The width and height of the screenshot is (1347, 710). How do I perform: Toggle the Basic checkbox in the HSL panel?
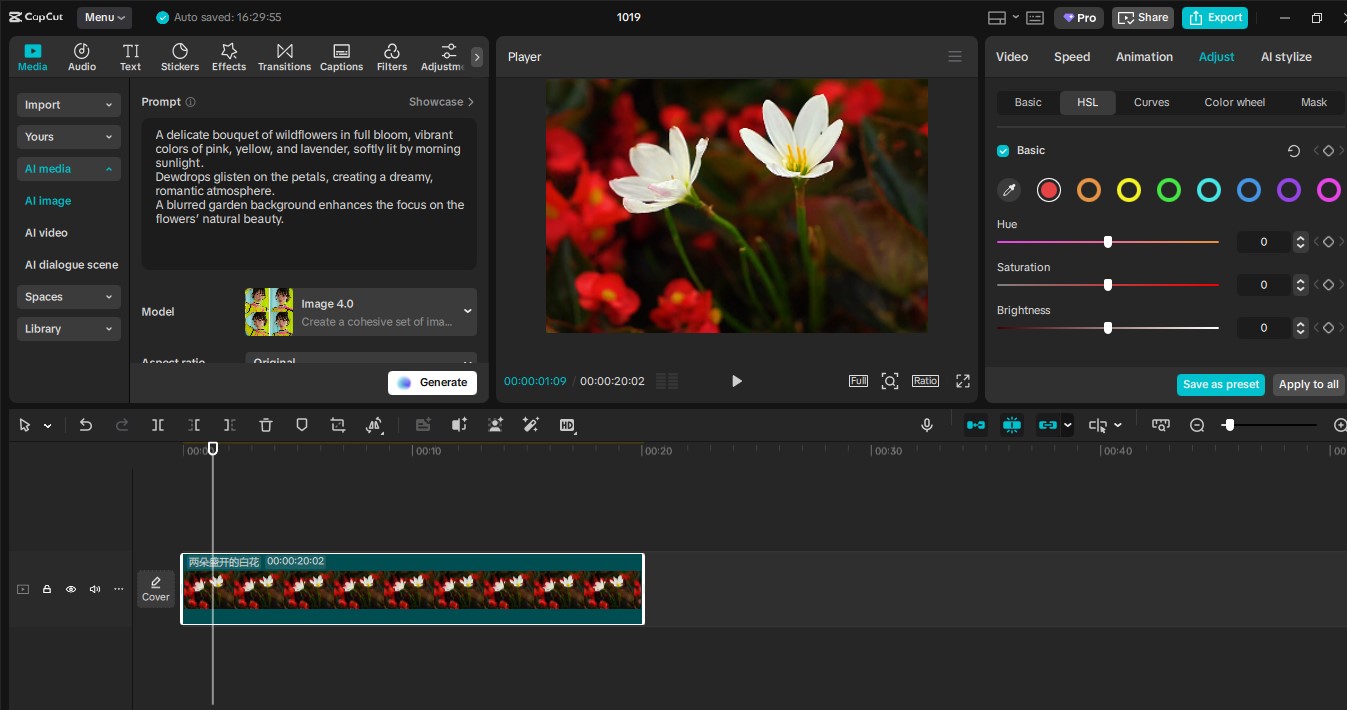click(x=1002, y=150)
